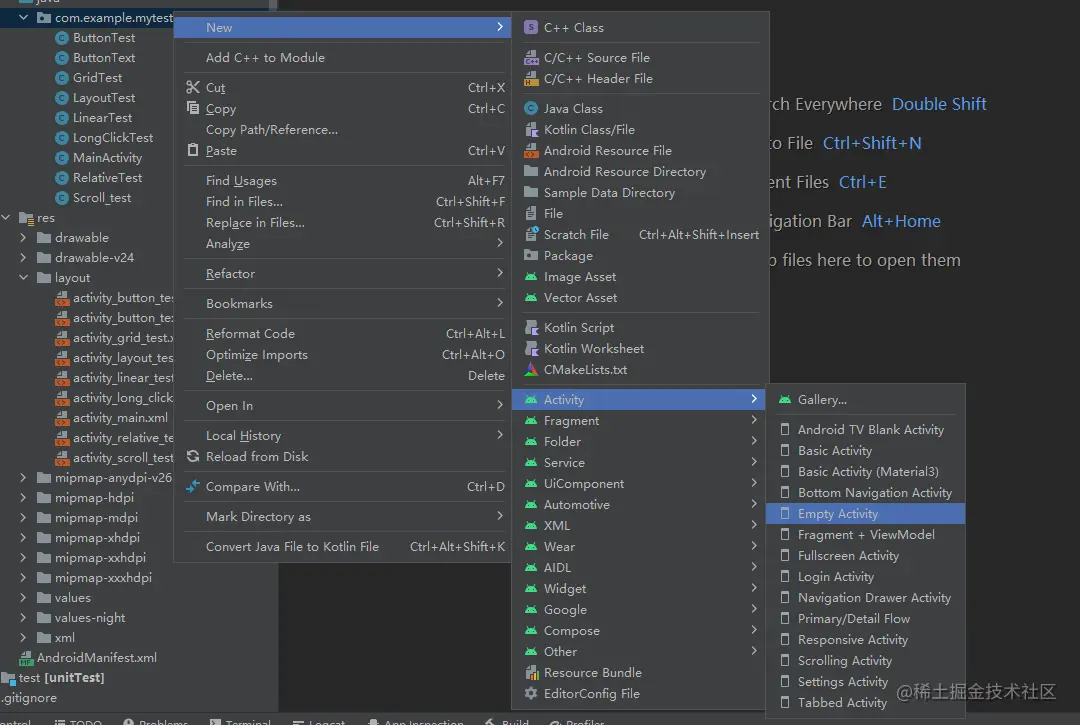The width and height of the screenshot is (1080, 725).
Task: Click the CMakeLists.txt triangle icon
Action: [x=530, y=369]
